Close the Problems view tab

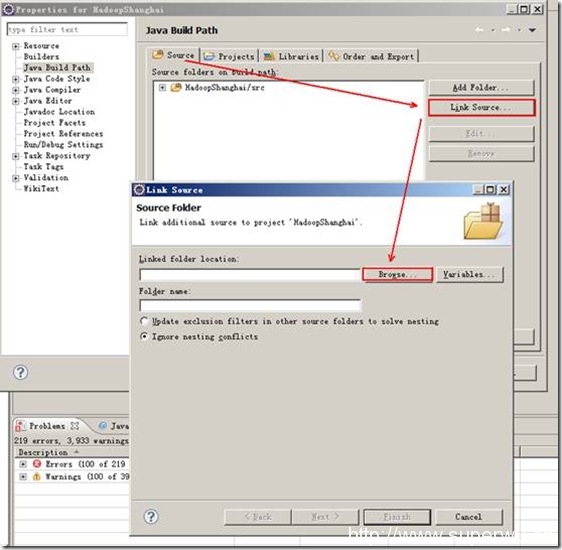pyautogui.click(x=75, y=426)
